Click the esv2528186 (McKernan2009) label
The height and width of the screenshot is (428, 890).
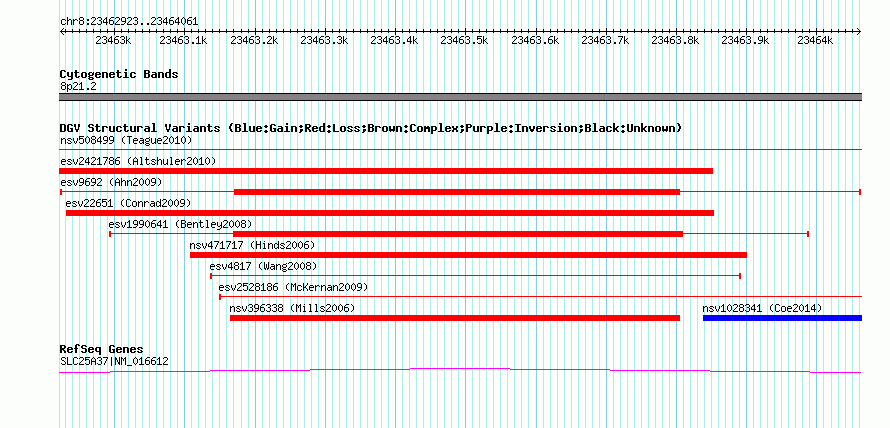point(293,287)
